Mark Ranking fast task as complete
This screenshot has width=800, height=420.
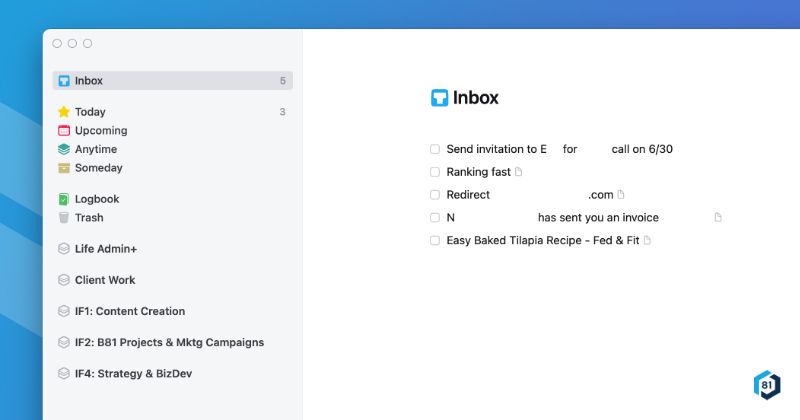point(435,172)
